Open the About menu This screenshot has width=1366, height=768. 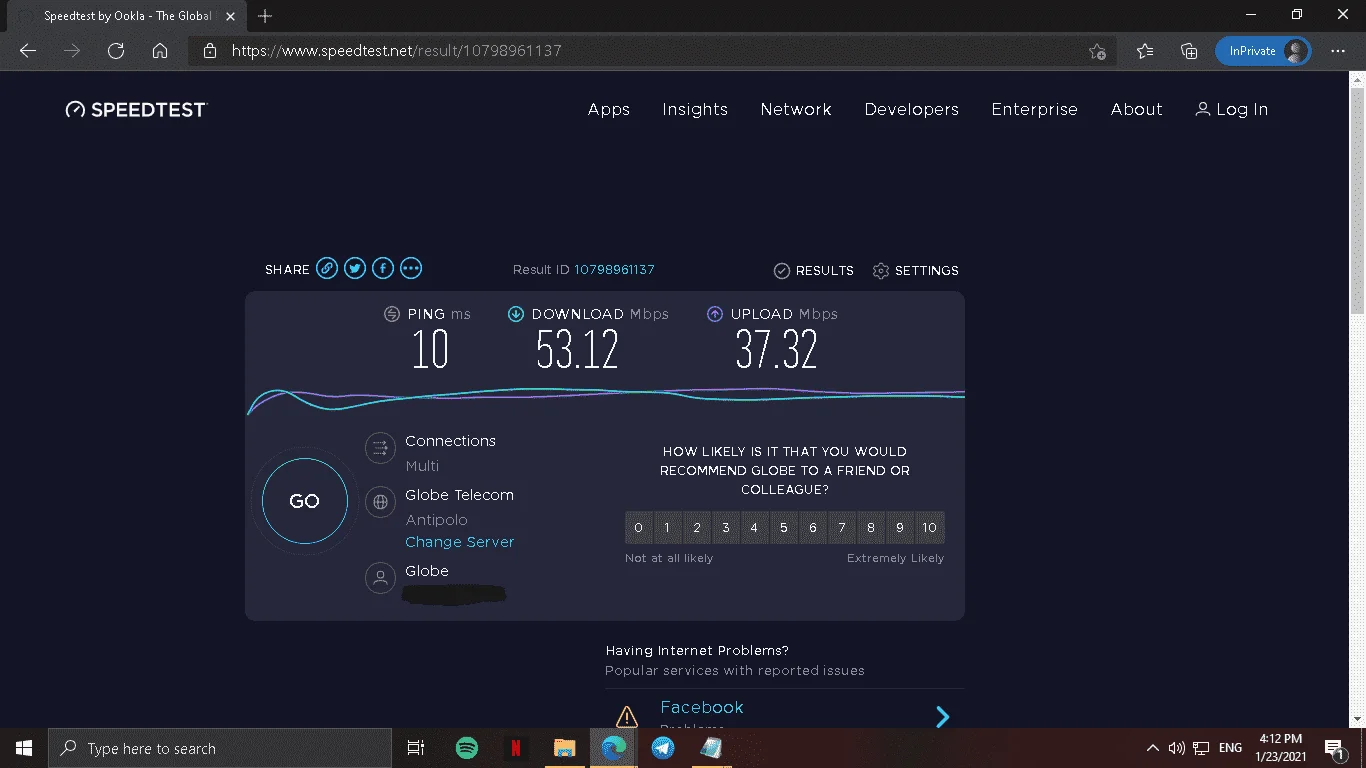tap(1137, 110)
